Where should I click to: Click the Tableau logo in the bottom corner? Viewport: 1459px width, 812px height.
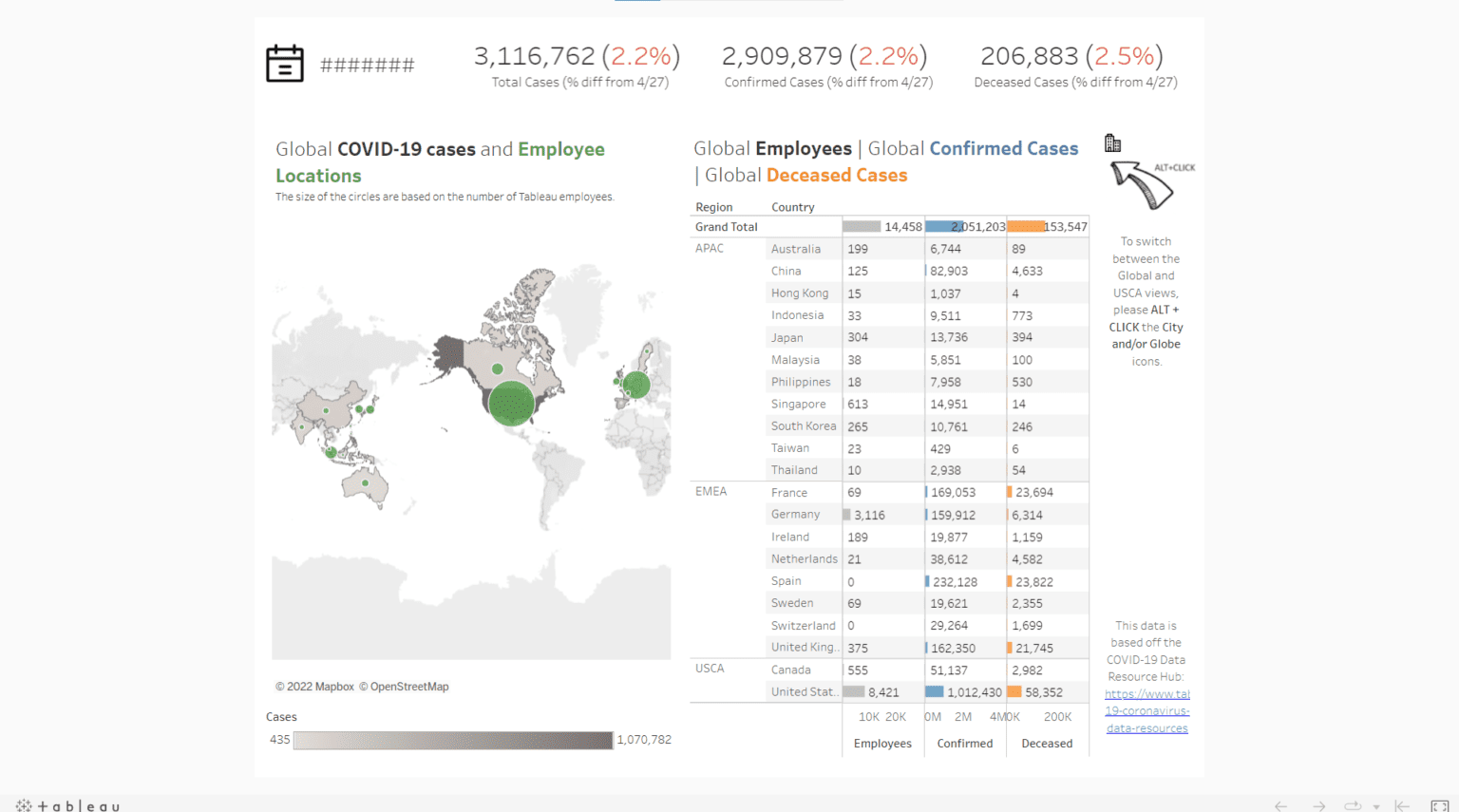click(x=66, y=804)
